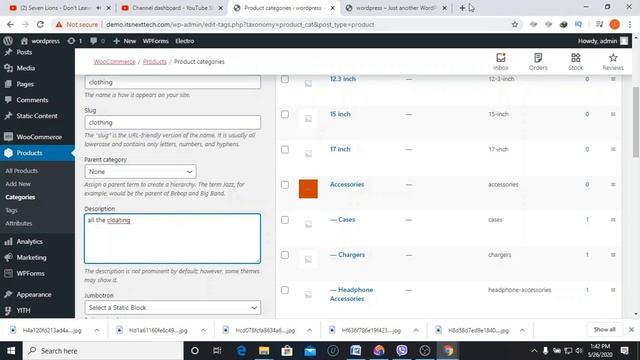Open the Parent category dropdown

tap(140, 171)
